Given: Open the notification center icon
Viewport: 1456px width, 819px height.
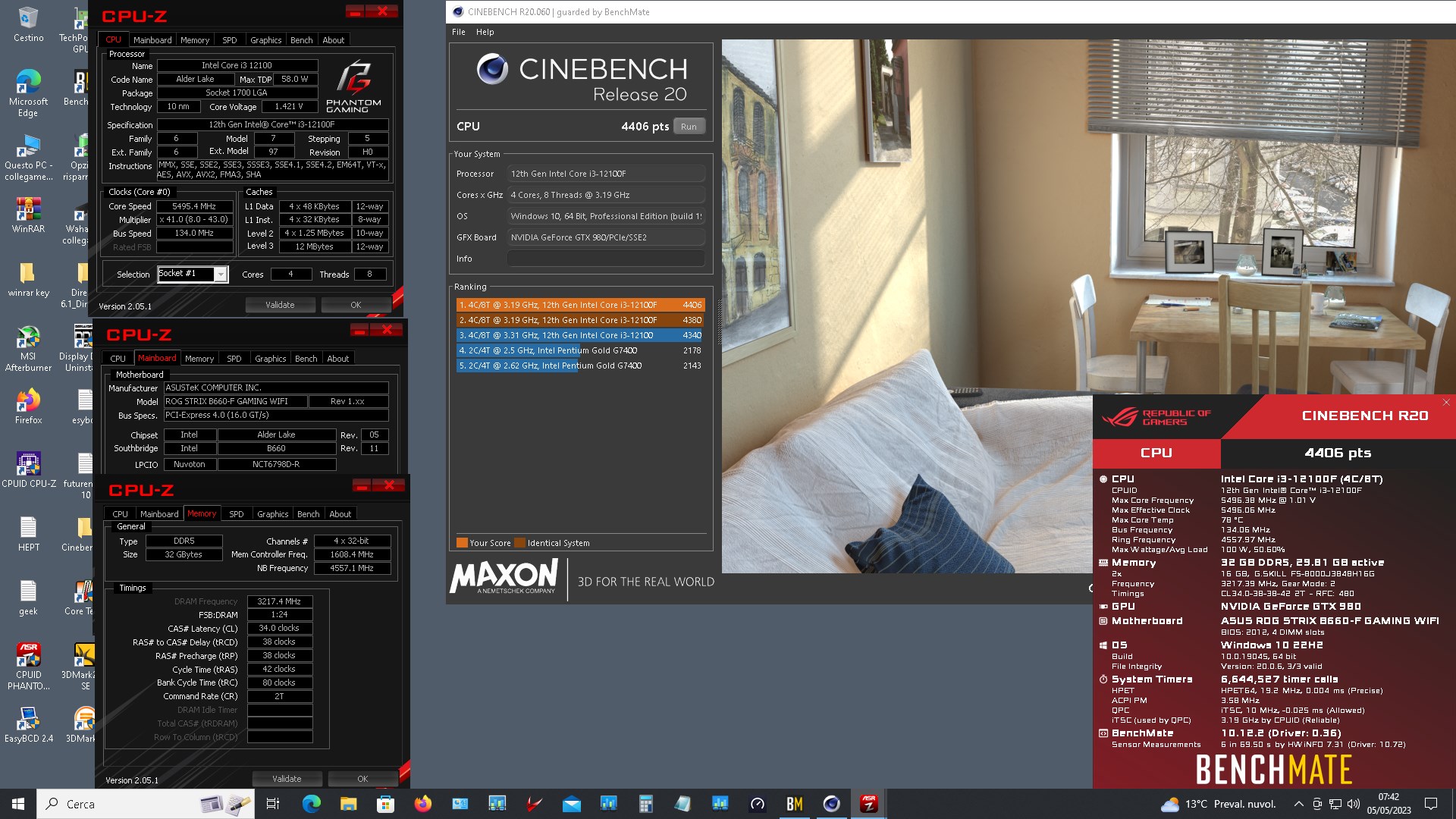Looking at the screenshot, I should tap(1431, 804).
